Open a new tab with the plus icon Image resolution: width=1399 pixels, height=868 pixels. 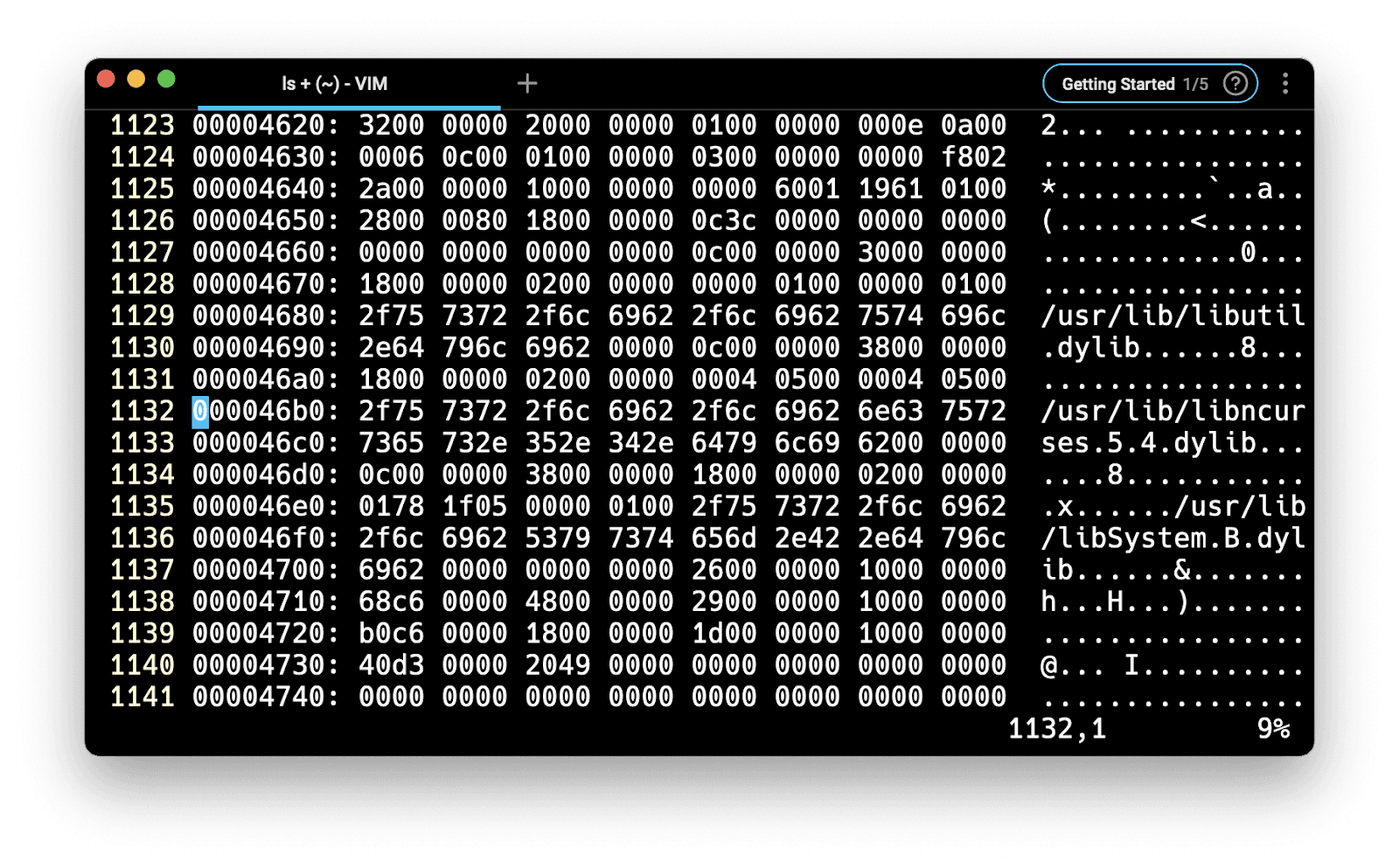[527, 84]
